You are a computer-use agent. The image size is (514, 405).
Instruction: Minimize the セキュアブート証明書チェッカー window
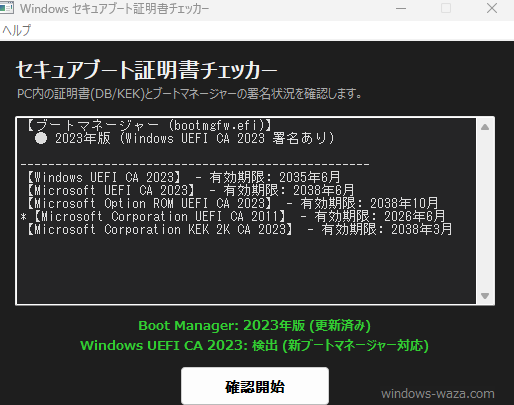(x=401, y=8)
